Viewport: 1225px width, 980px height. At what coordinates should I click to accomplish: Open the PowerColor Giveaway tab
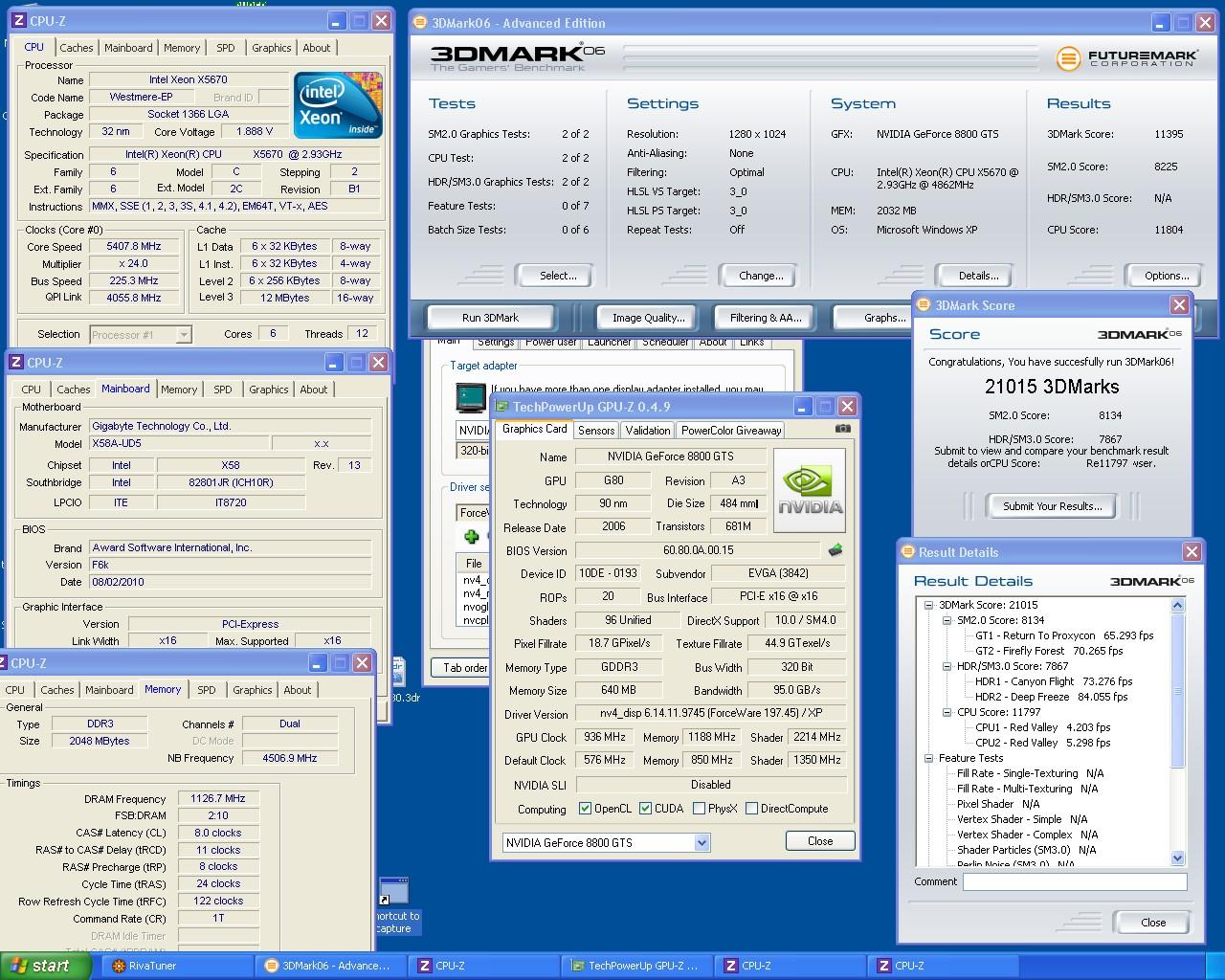[731, 431]
